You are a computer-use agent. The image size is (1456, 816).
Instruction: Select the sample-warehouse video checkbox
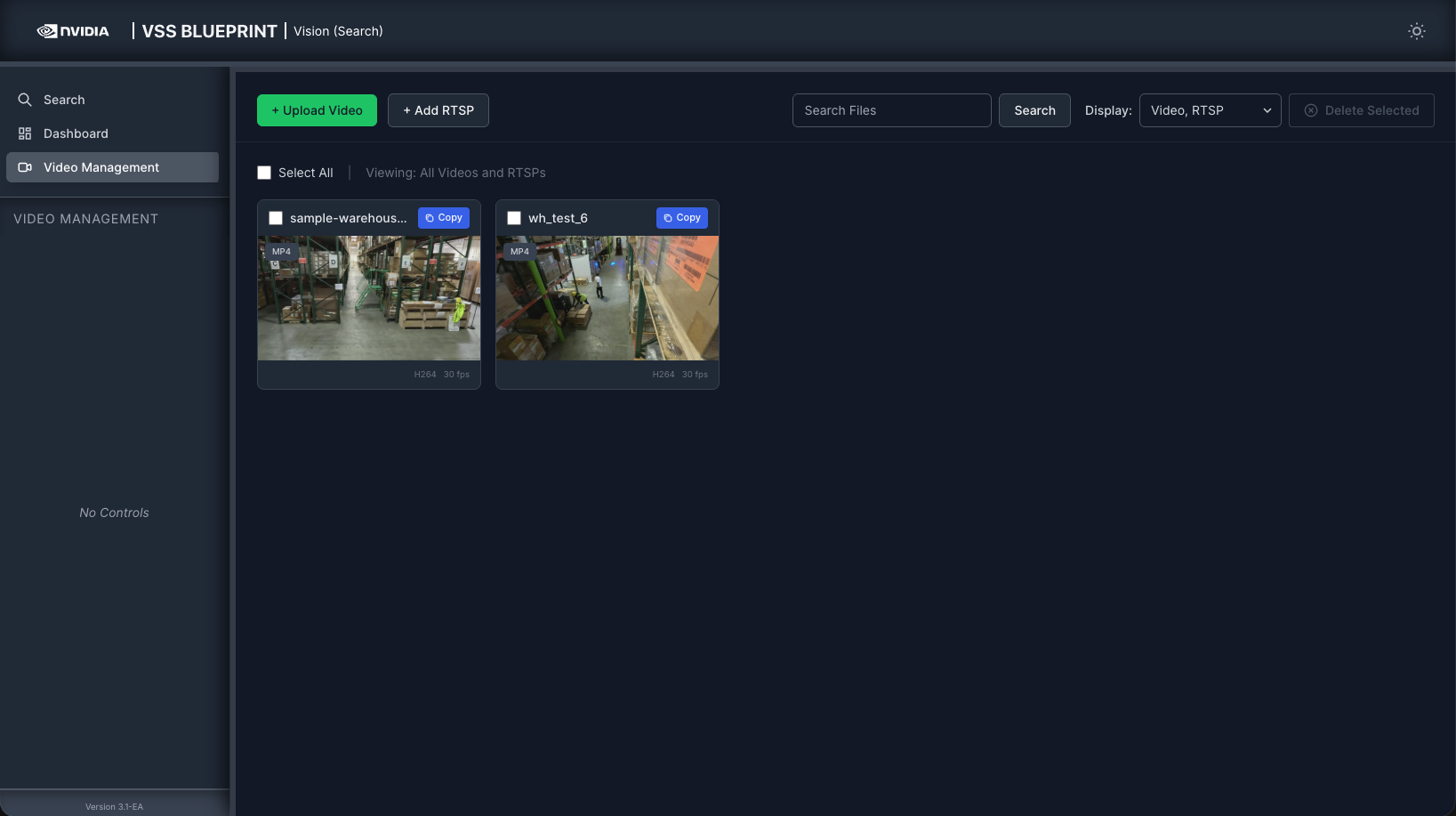click(x=276, y=218)
